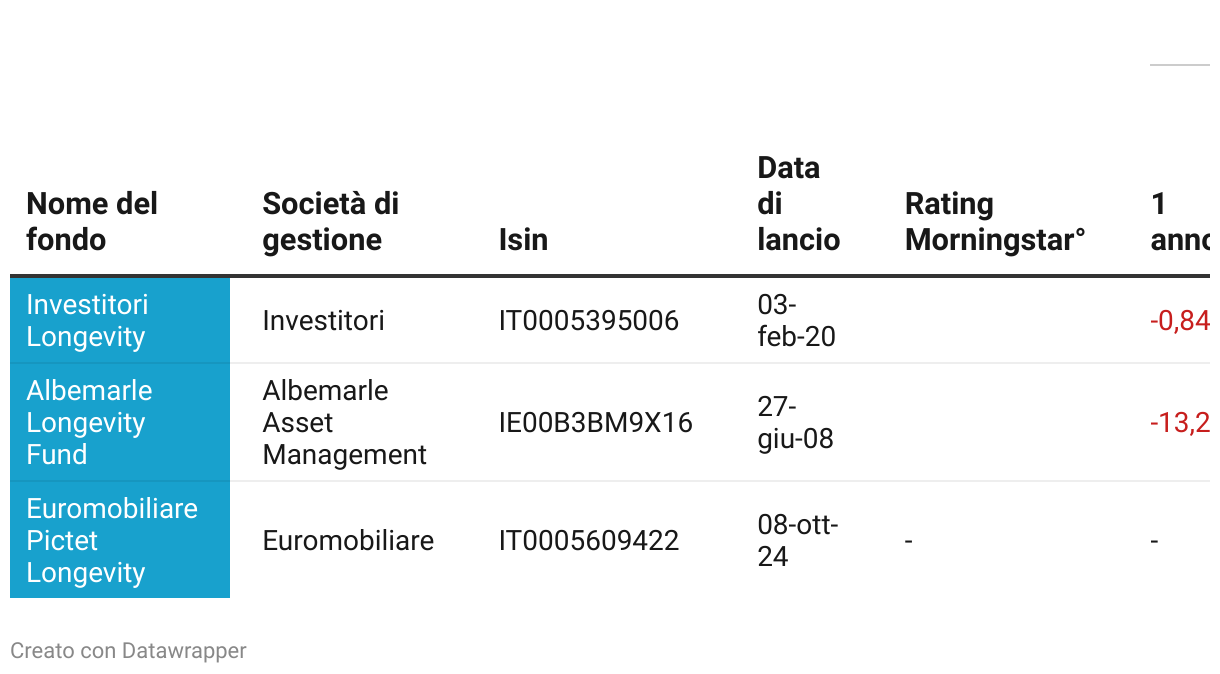Click the "1 anno" column header
Viewport: 1220px width, 674px height.
pyautogui.click(x=1180, y=222)
